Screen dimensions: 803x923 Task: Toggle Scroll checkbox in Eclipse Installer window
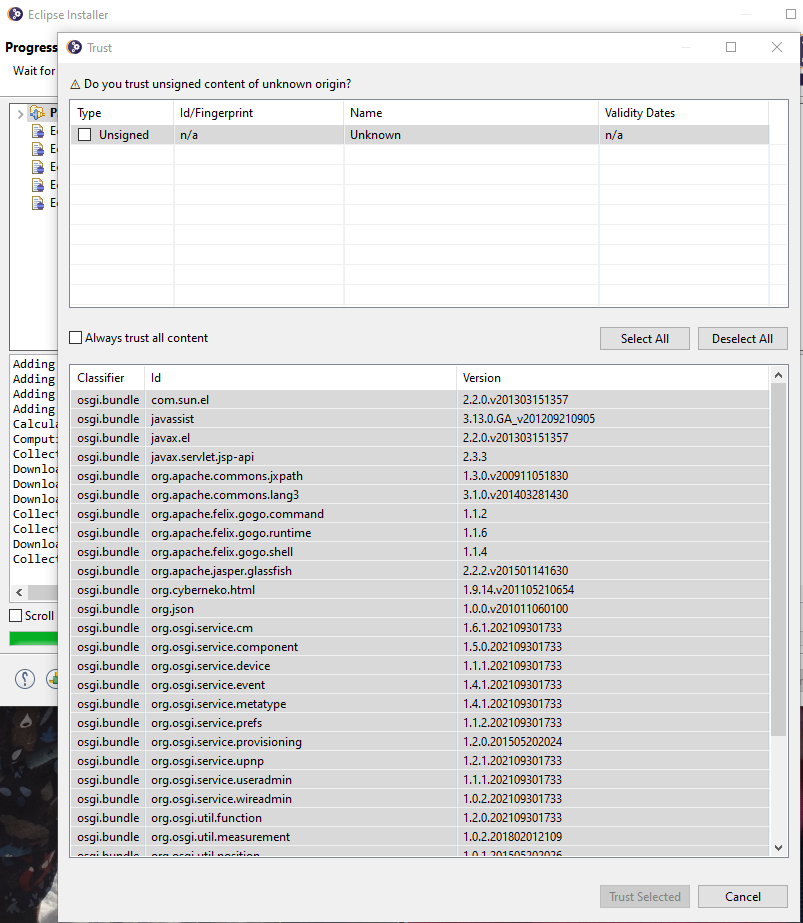(x=16, y=616)
